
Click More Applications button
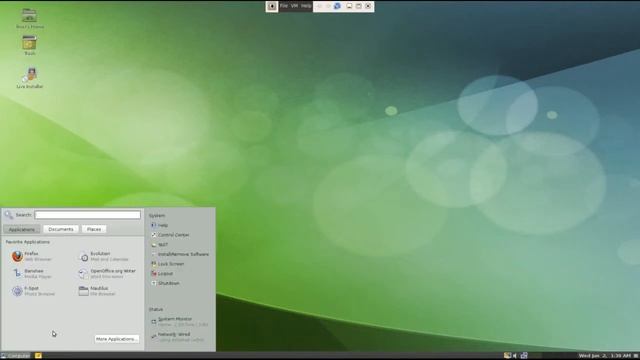pos(117,339)
